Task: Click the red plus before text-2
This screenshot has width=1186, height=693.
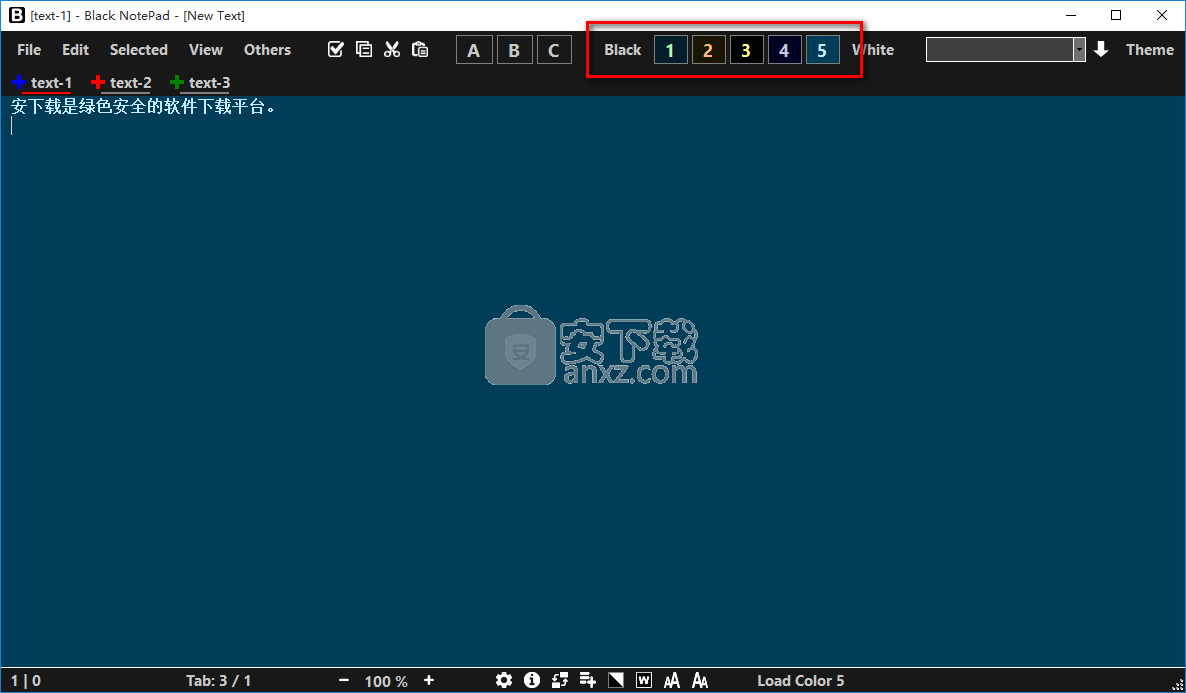Action: tap(98, 82)
